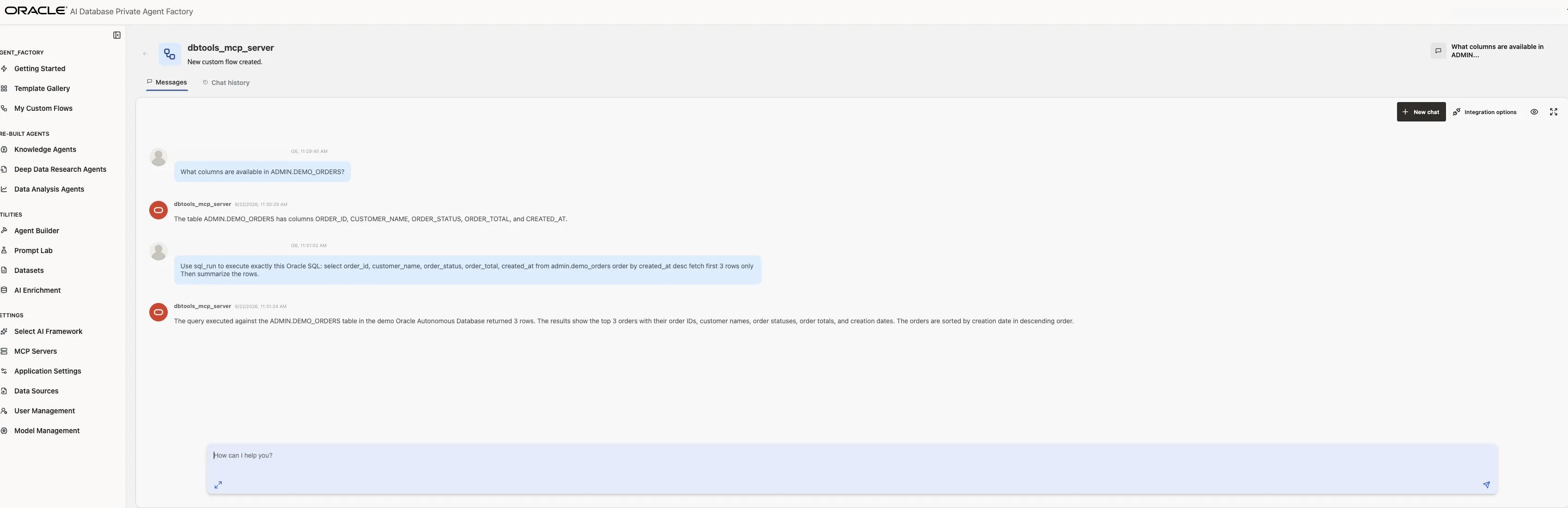Open Data Analysis Agents
The height and width of the screenshot is (508, 1568).
pyautogui.click(x=49, y=189)
